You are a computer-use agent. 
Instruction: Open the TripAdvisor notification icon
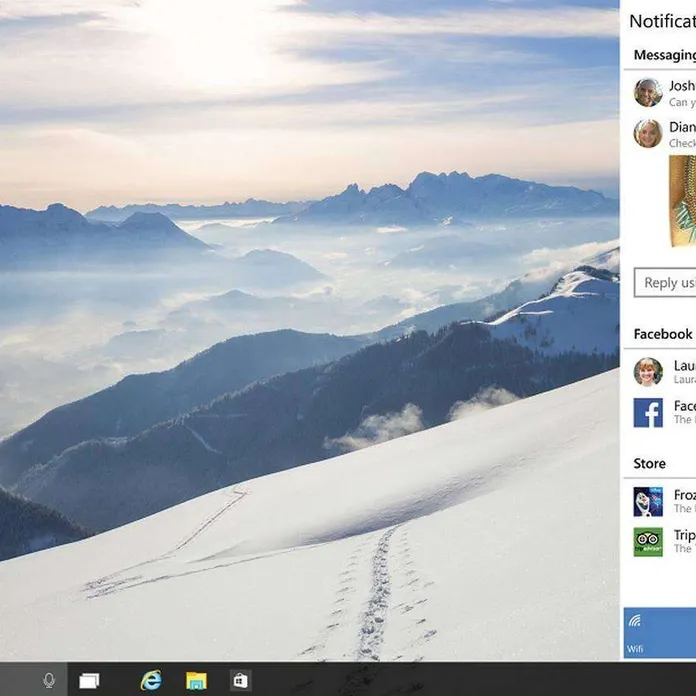tap(648, 541)
